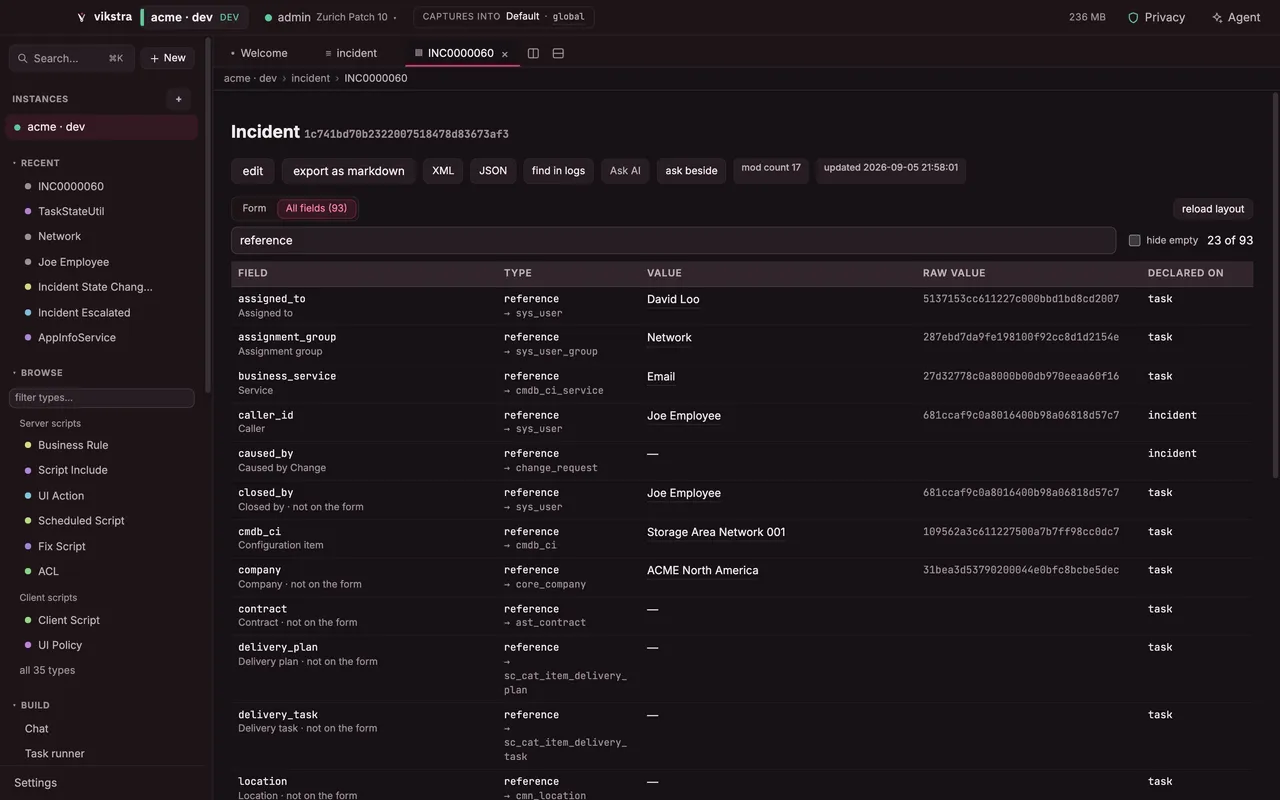Open the admin Zurich Patch 10 menu
This screenshot has width=1280, height=800.
[330, 17]
